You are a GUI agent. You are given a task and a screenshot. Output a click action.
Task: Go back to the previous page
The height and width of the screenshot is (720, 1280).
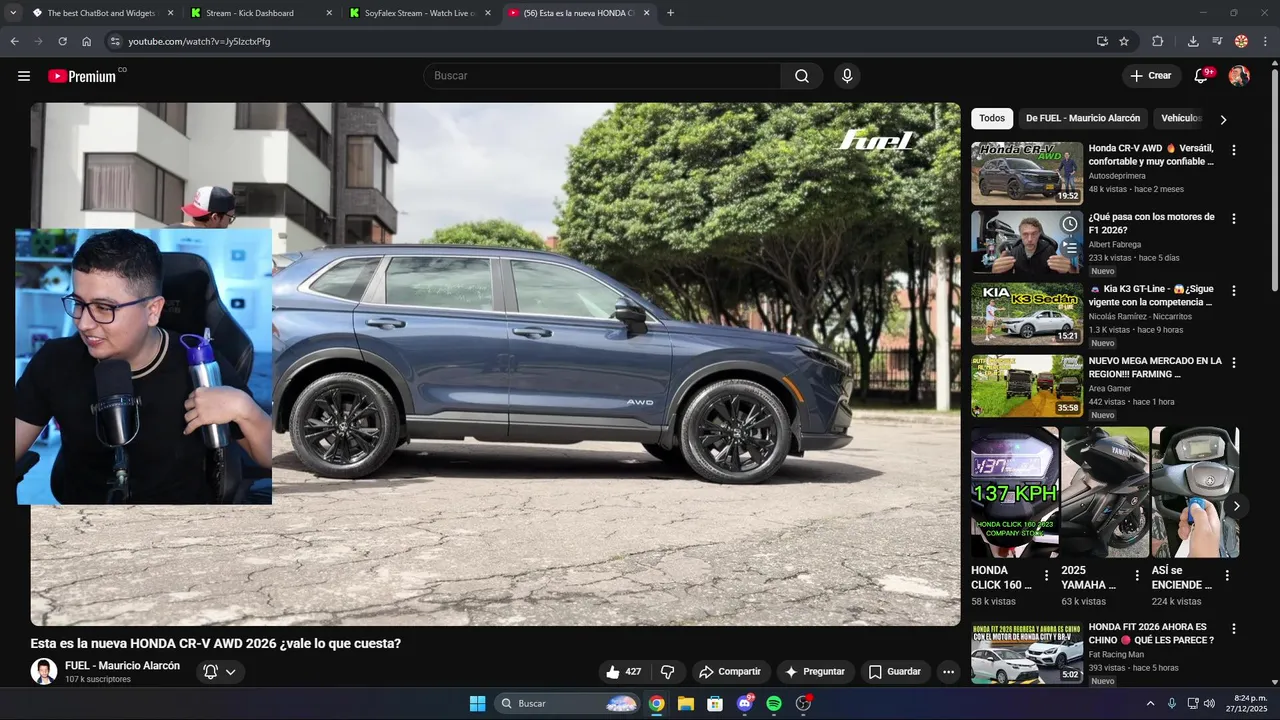14,41
